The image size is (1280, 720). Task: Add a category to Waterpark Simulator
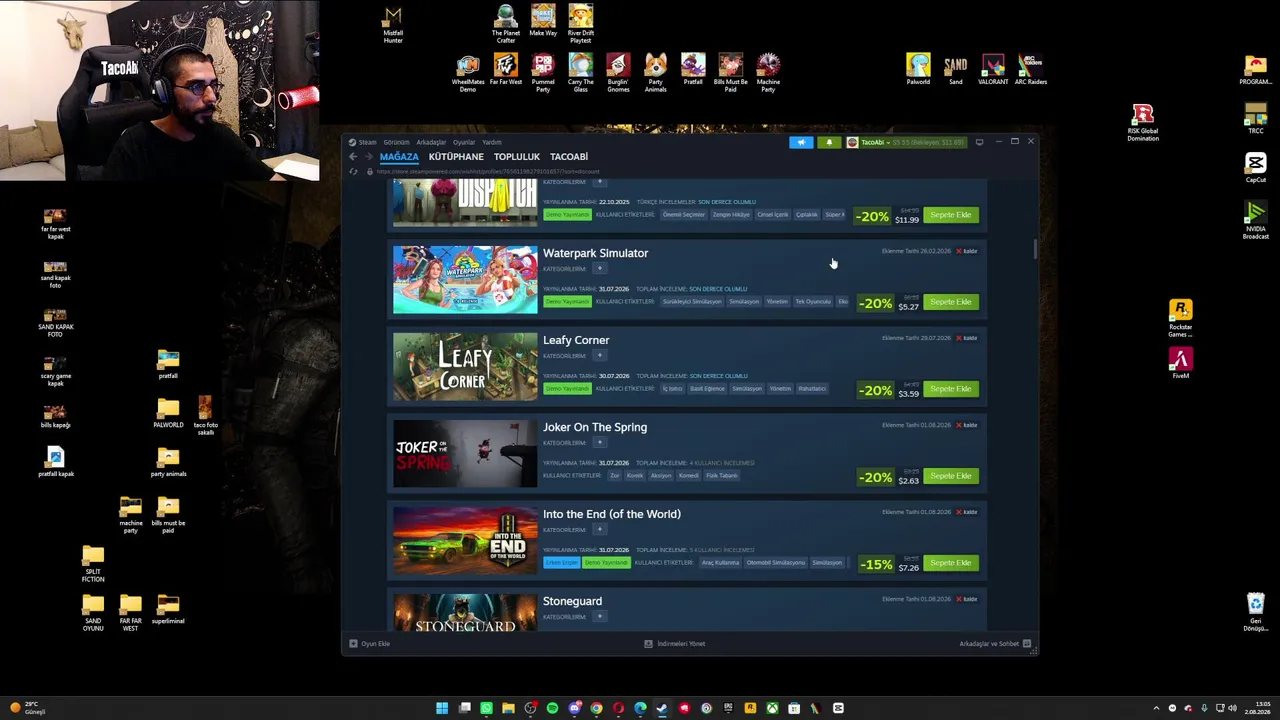pos(599,269)
